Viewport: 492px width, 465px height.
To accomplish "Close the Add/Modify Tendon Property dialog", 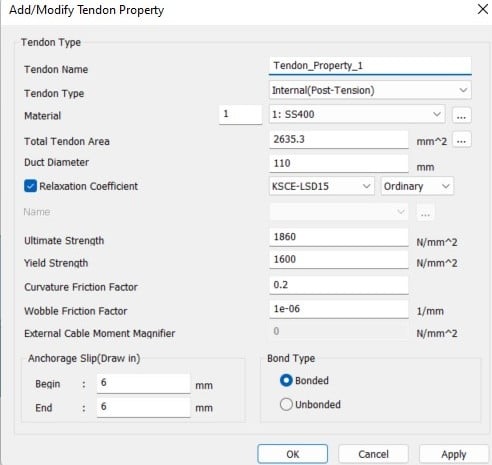I will [x=483, y=9].
